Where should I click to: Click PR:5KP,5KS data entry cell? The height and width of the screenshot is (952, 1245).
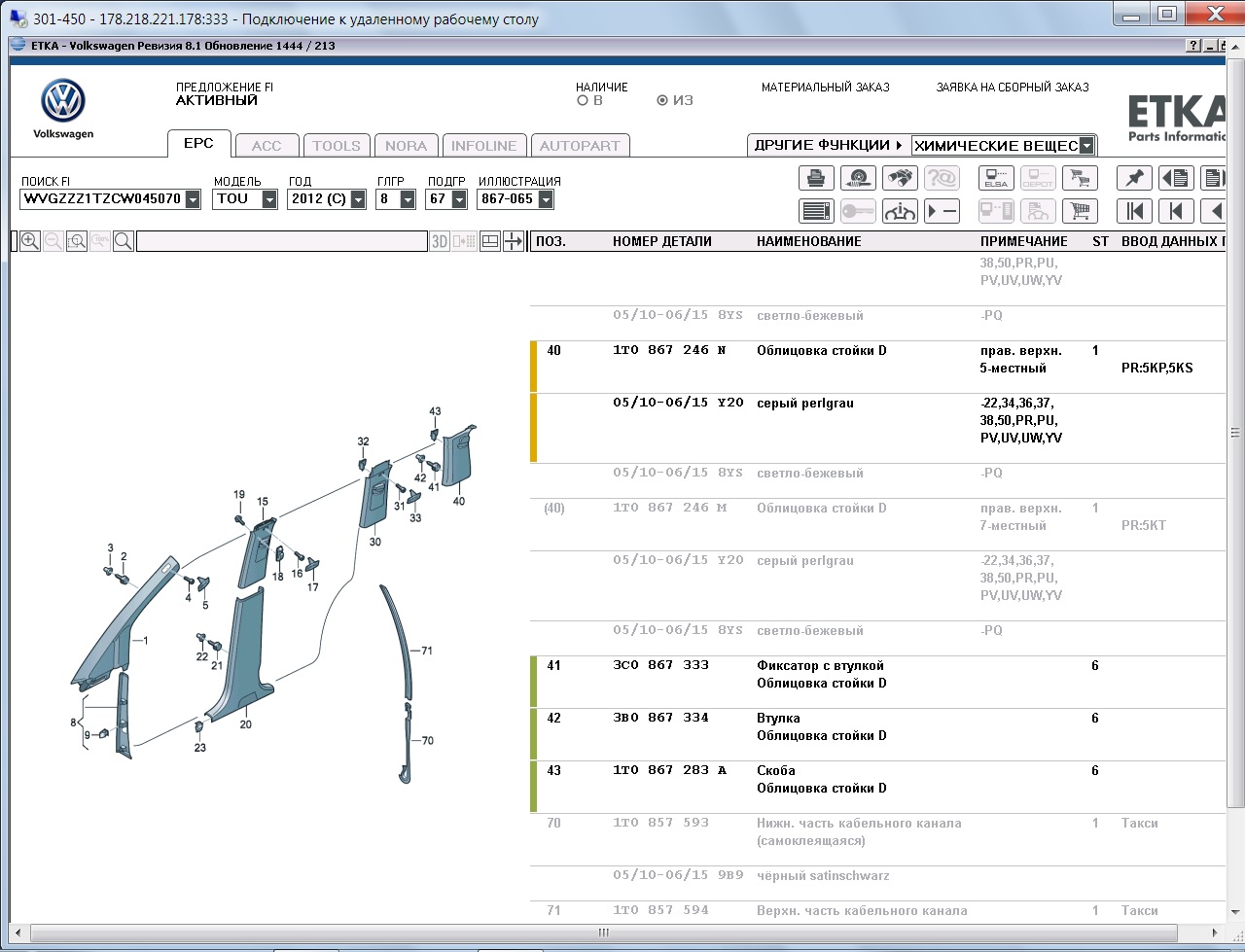pyautogui.click(x=1157, y=368)
